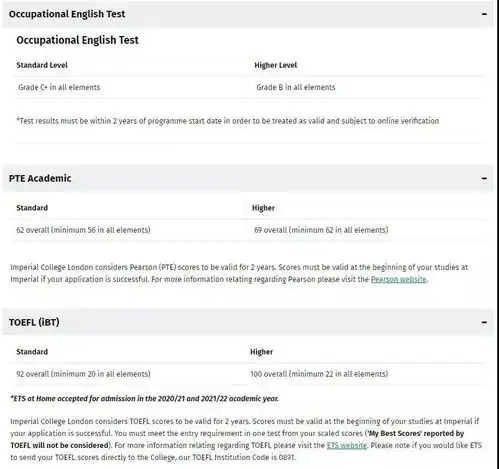Toggle the PTE Academic accordion header title
The image size is (499, 469).
pyautogui.click(x=40, y=178)
